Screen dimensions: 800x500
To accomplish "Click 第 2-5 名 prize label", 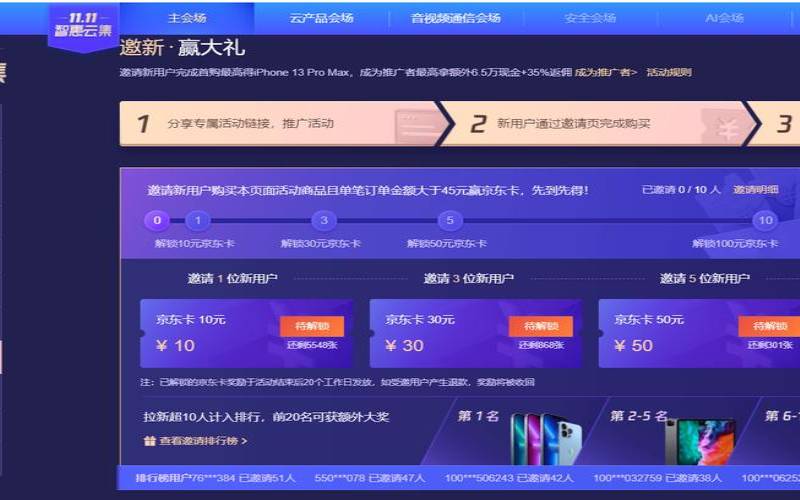I will point(639,416).
